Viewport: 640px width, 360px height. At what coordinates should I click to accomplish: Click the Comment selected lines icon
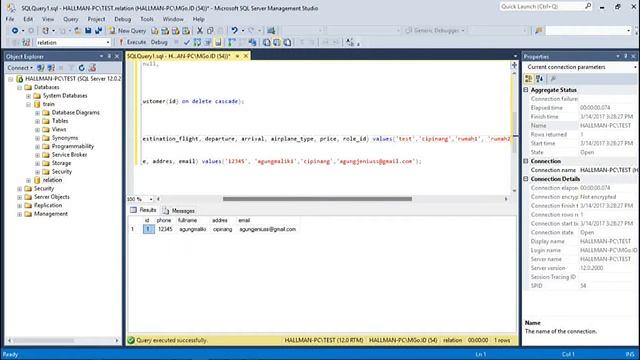302,42
